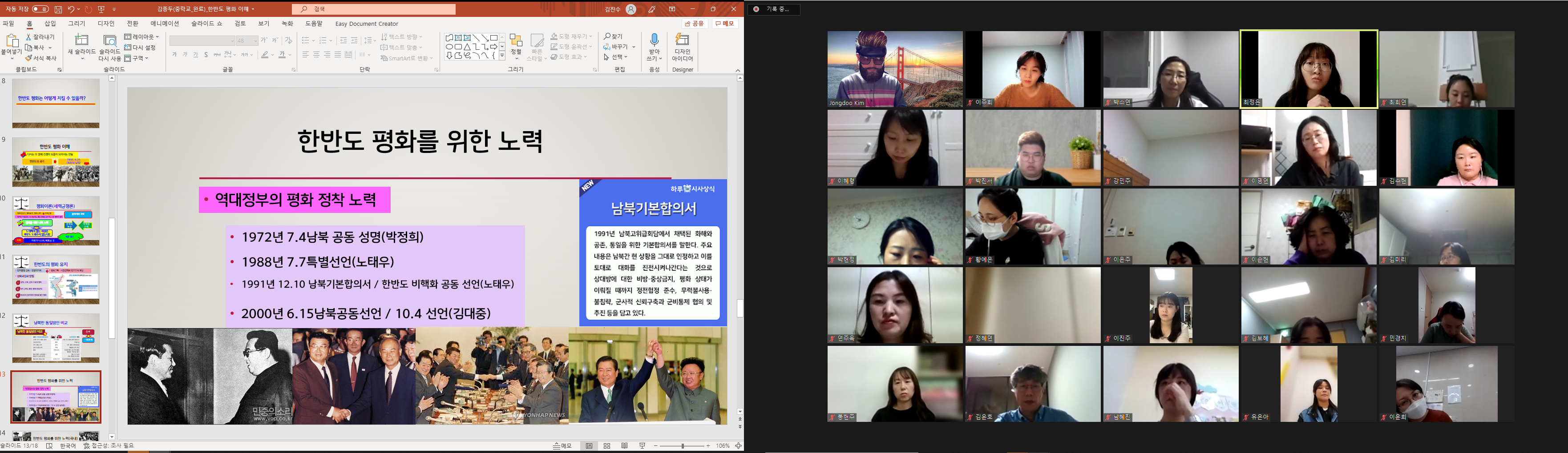
Task: Expand the document title dropdown arrow
Action: coord(253,9)
